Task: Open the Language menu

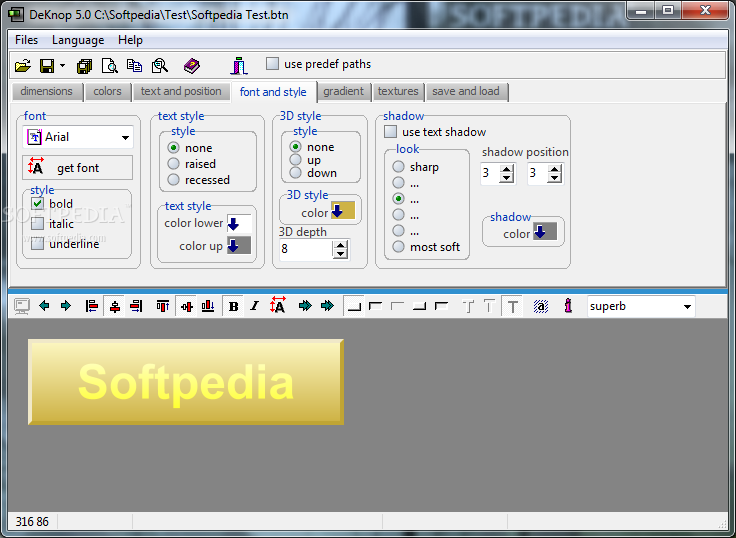Action: coord(78,40)
